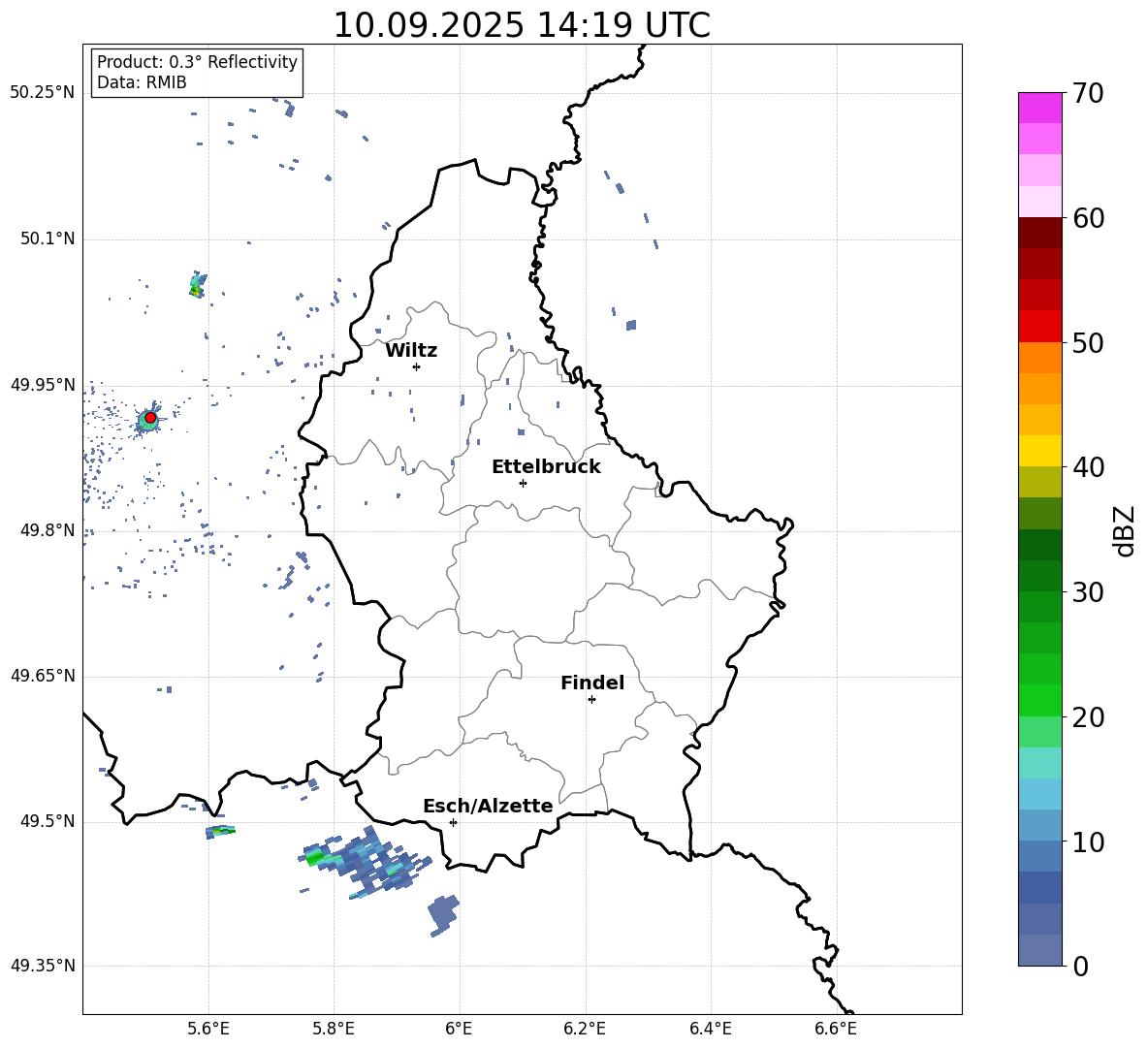Click the yellow colorbar segment at 40

pyautogui.click(x=1040, y=452)
